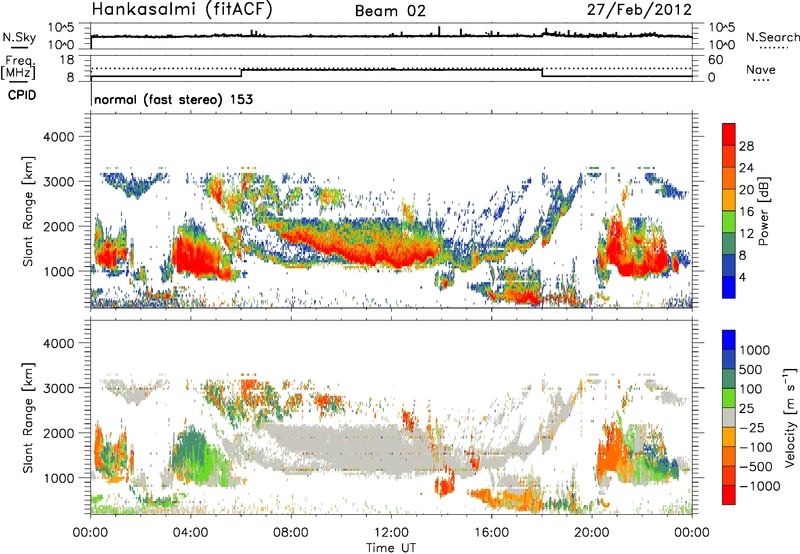Click the 4000 tick on the power panel
800x554 pixels.
point(58,137)
